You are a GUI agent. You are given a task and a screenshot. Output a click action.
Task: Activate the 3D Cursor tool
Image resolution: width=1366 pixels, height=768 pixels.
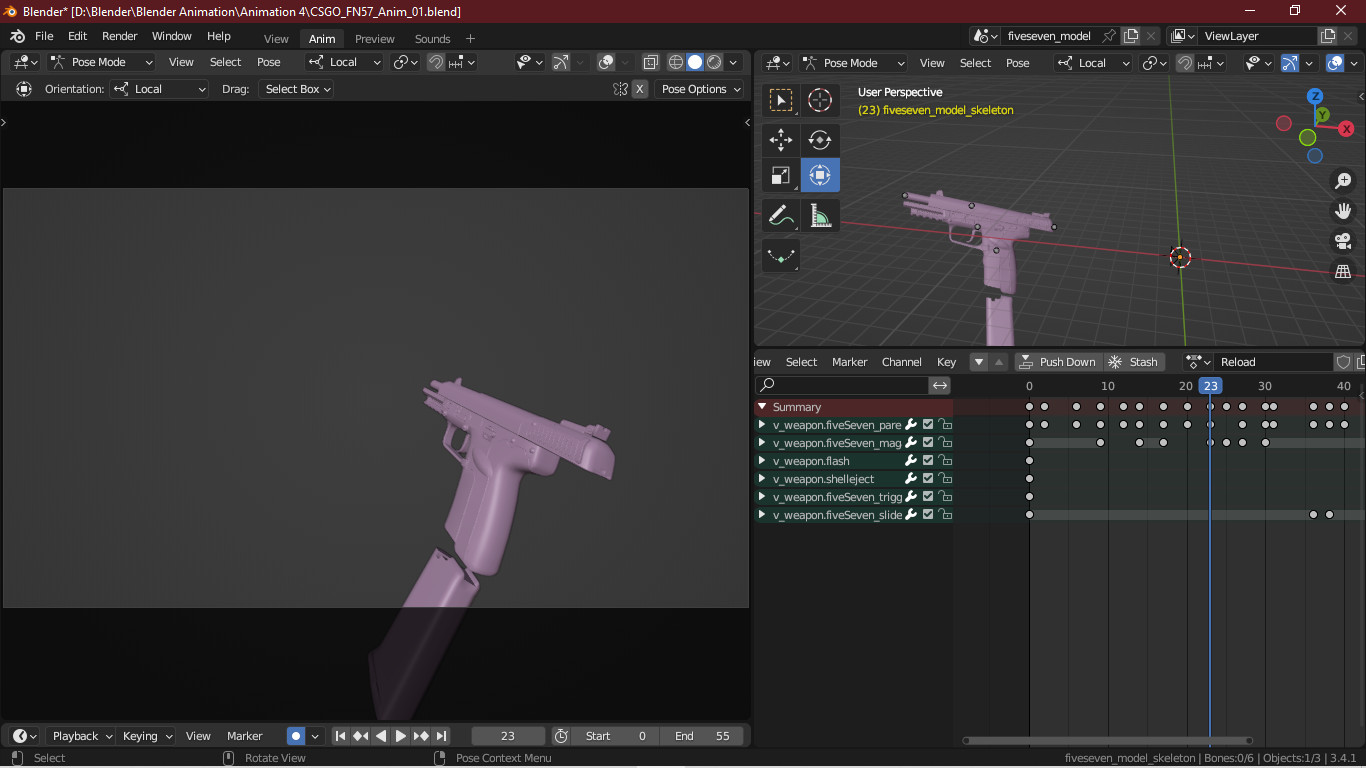click(x=819, y=99)
